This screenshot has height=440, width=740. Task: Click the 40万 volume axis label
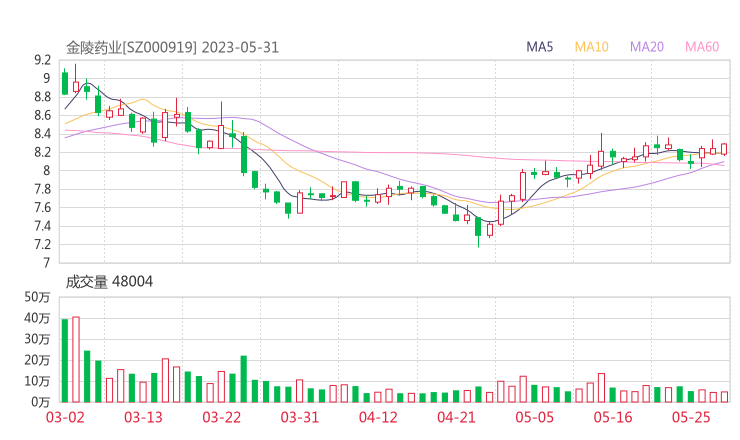[x=37, y=318]
